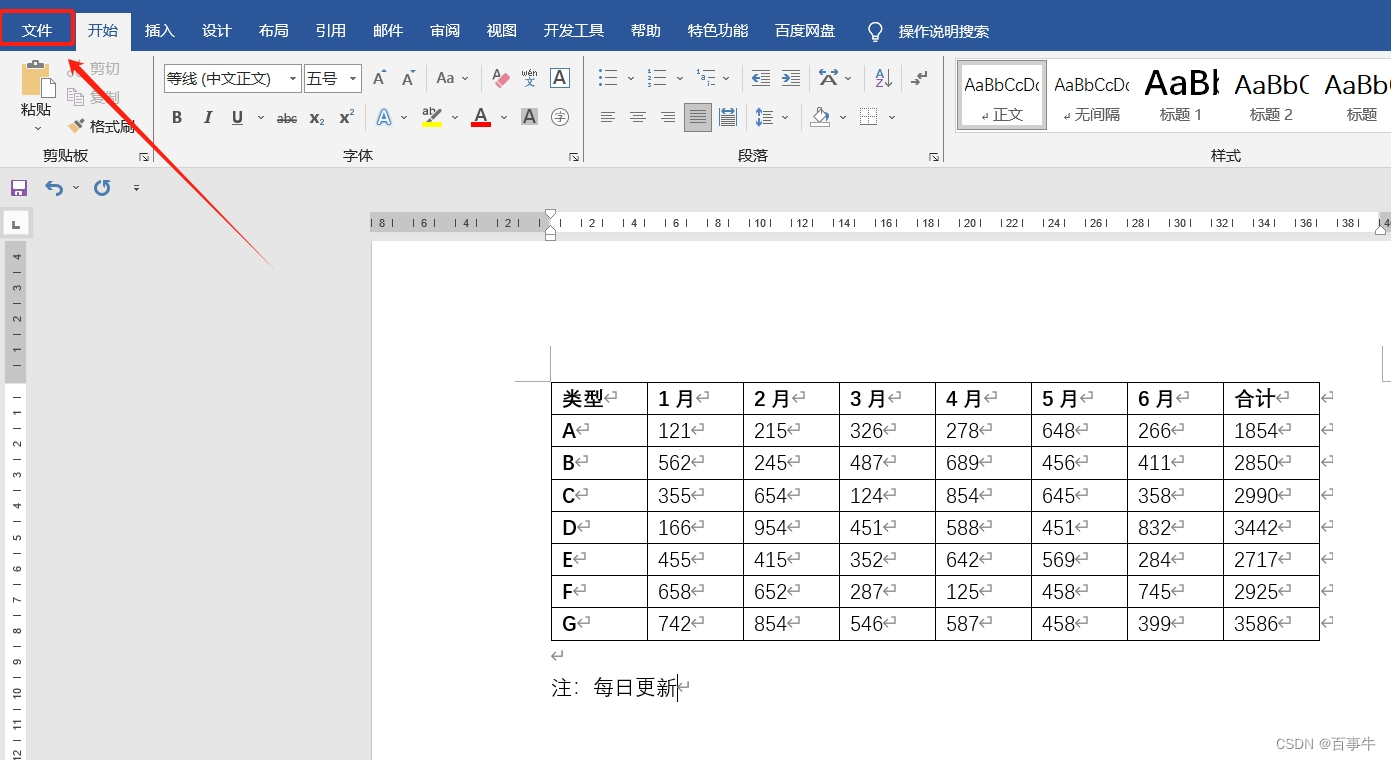1391x760 pixels.
Task: Undo the last action
Action: 54,188
